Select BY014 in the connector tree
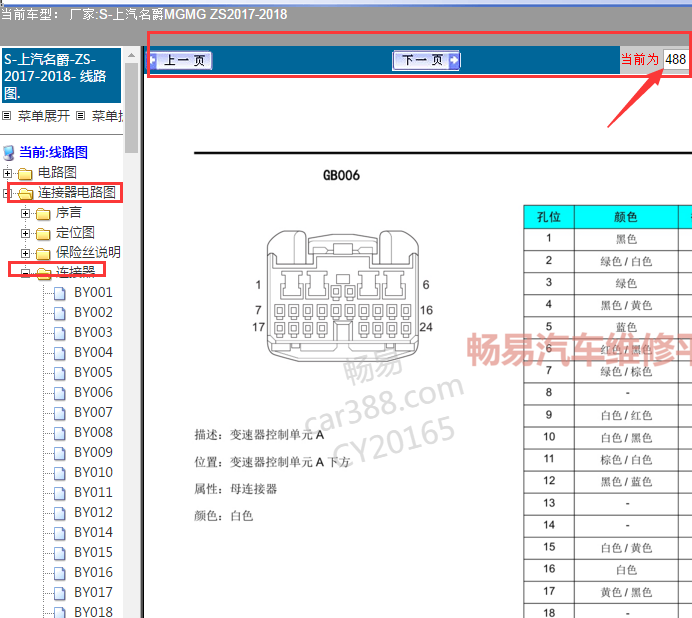 93,532
